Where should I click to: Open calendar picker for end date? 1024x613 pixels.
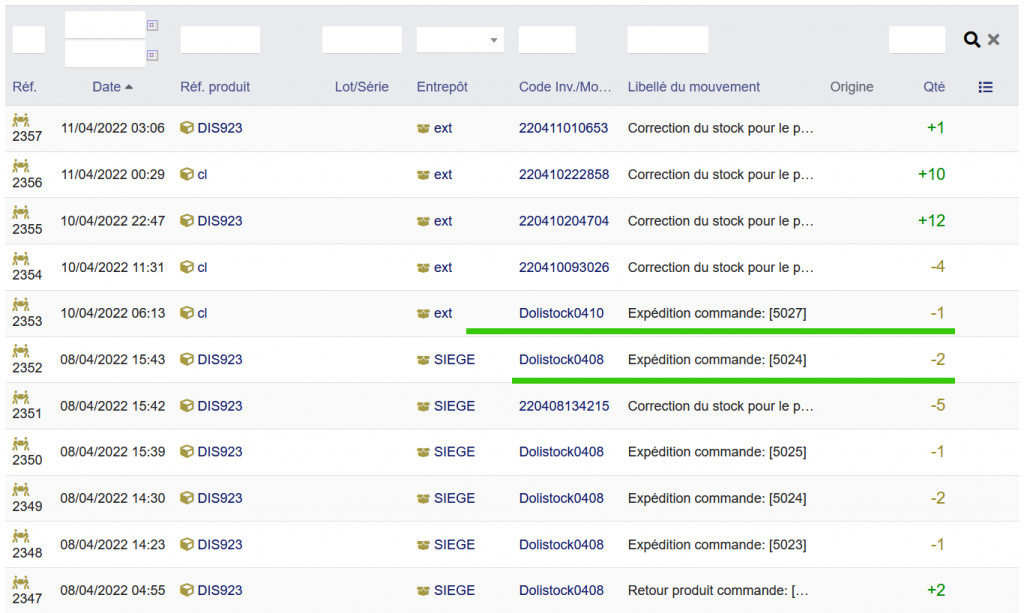152,55
